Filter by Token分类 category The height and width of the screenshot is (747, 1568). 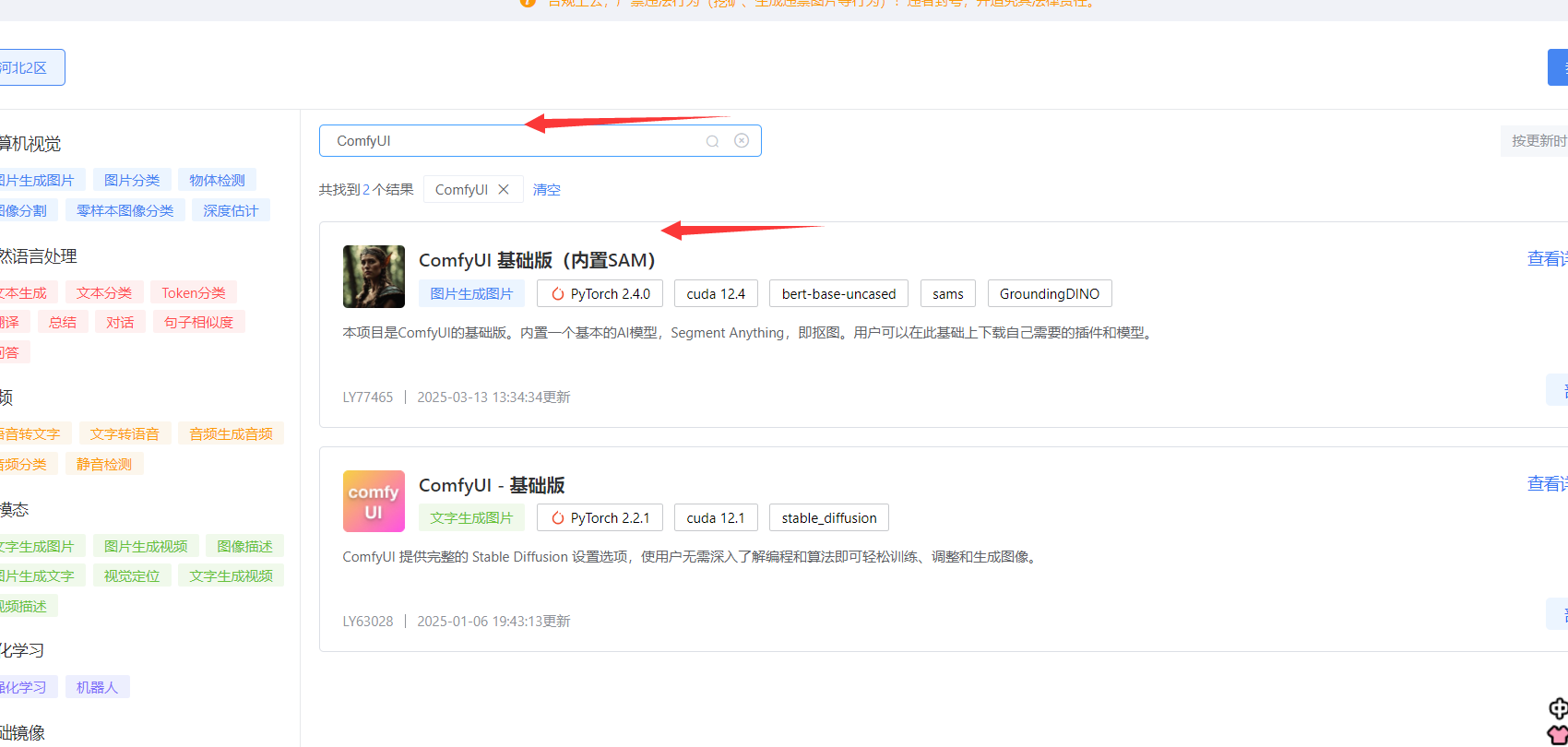coord(194,292)
